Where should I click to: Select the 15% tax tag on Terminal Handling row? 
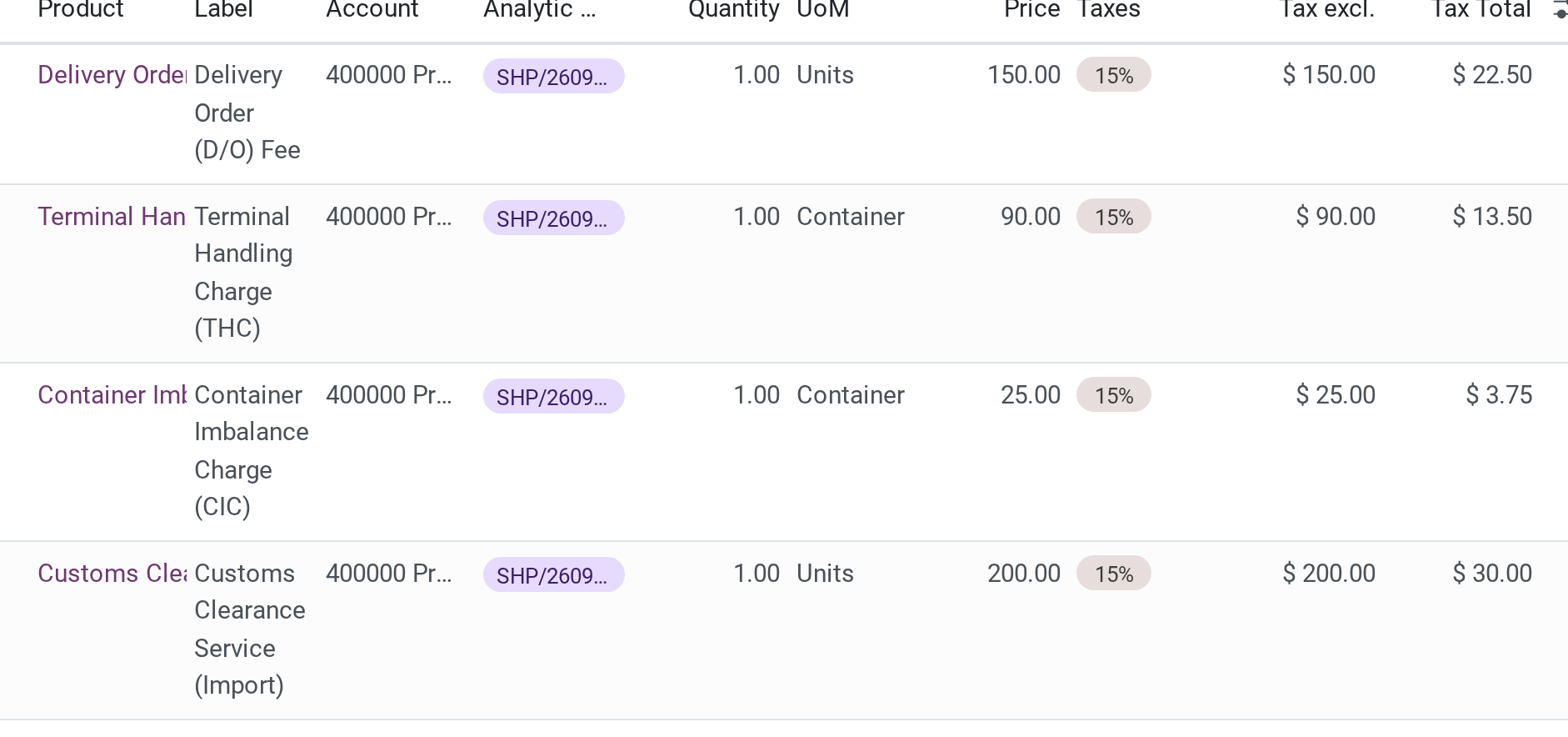coord(1113,217)
